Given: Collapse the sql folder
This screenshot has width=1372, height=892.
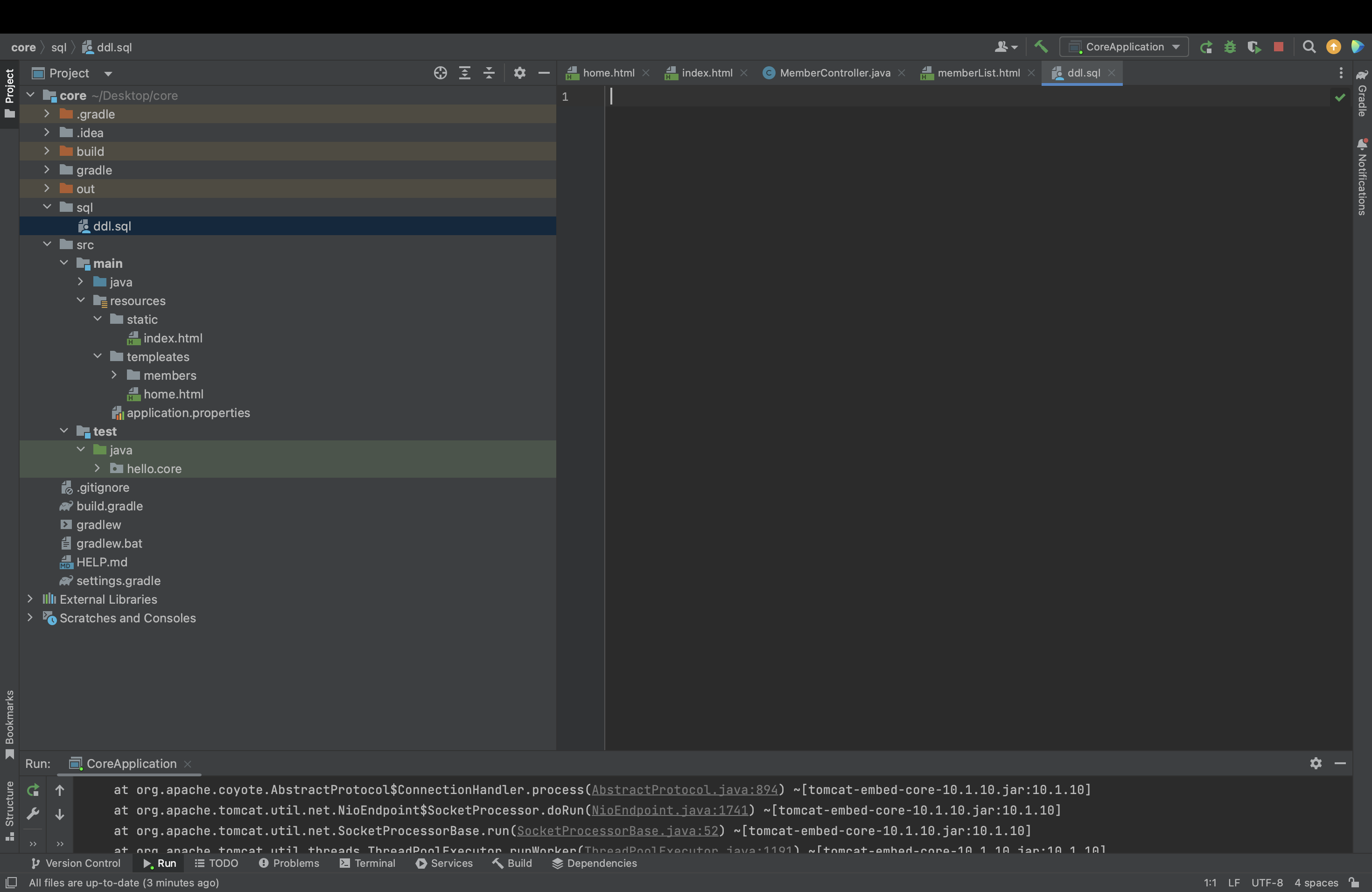Looking at the screenshot, I should point(47,208).
